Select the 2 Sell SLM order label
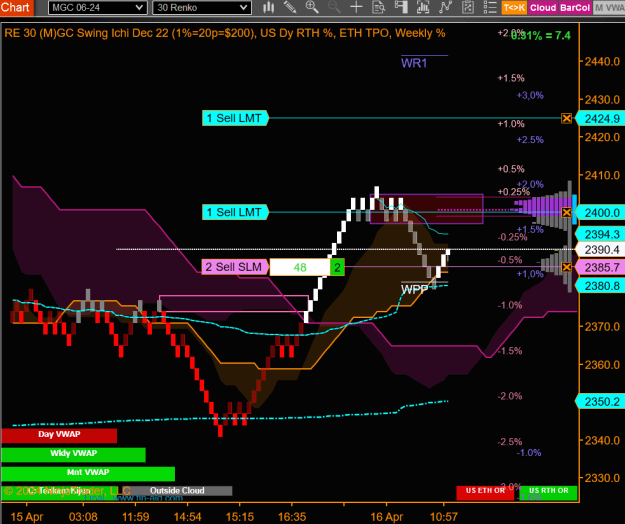This screenshot has height=524, width=625. click(235, 267)
